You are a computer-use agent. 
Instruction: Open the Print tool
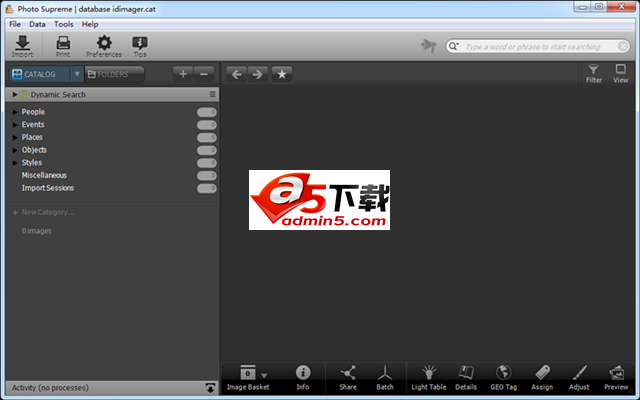63,46
